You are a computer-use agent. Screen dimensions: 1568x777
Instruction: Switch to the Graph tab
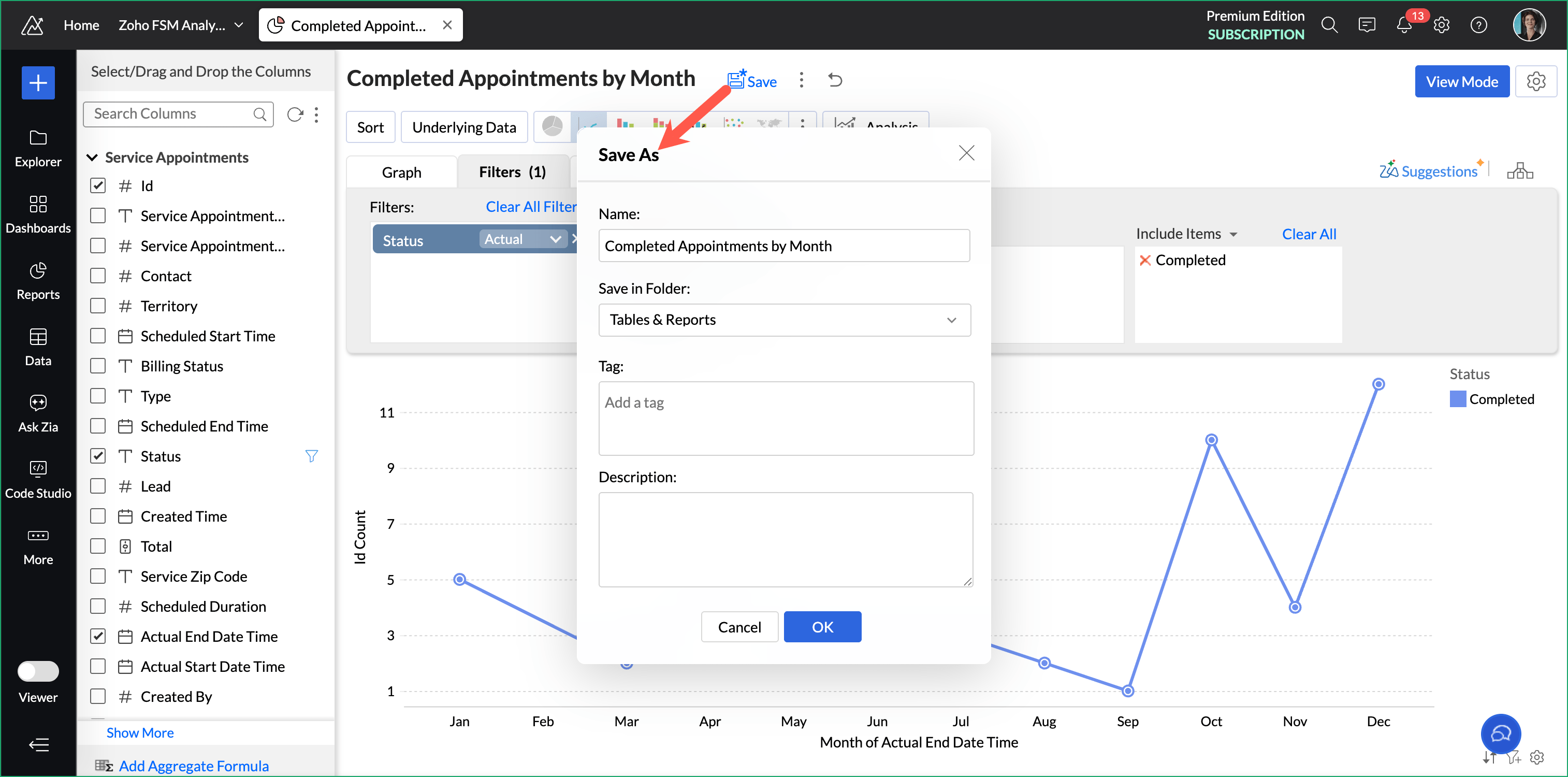click(401, 172)
